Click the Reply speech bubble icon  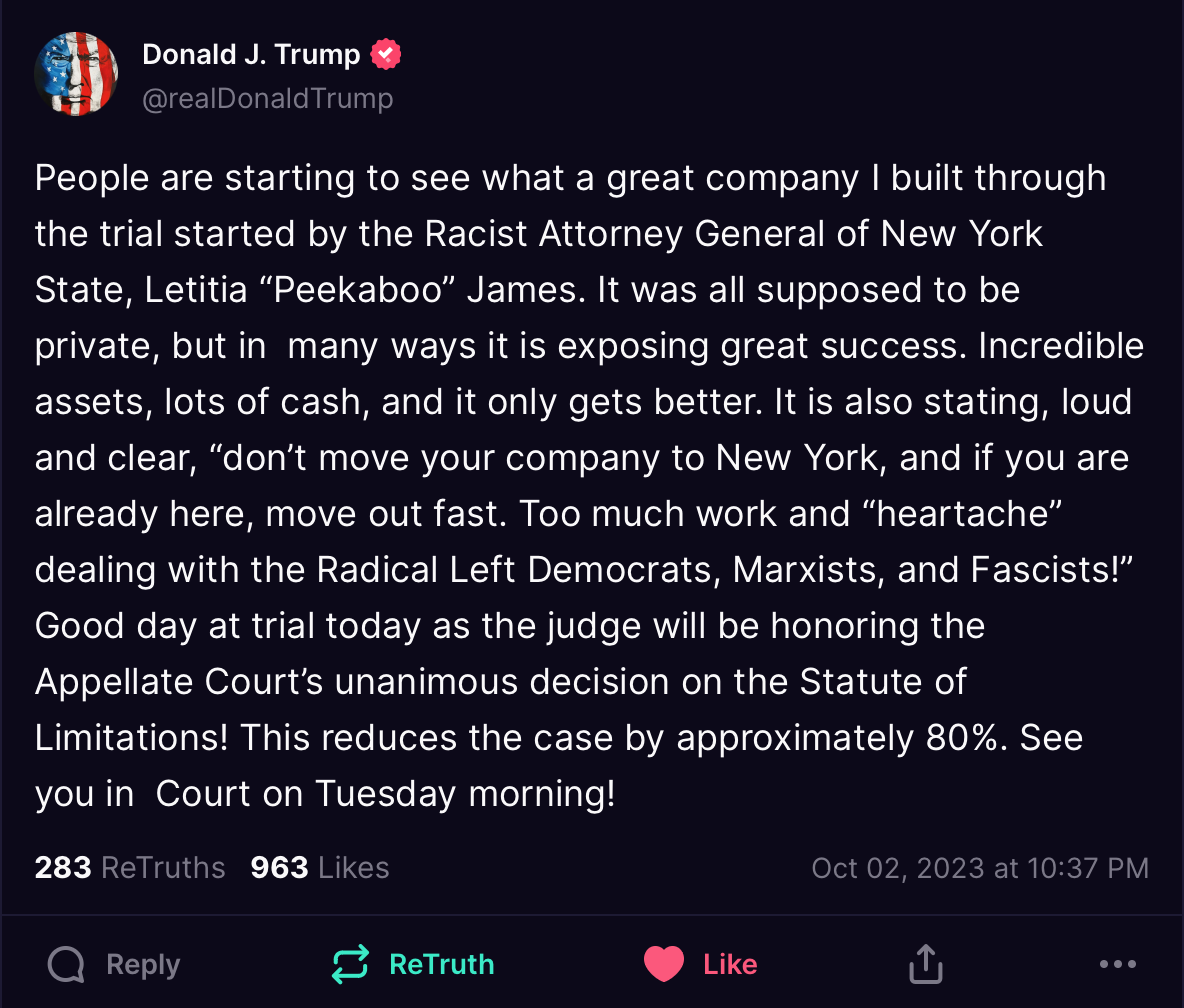66,965
